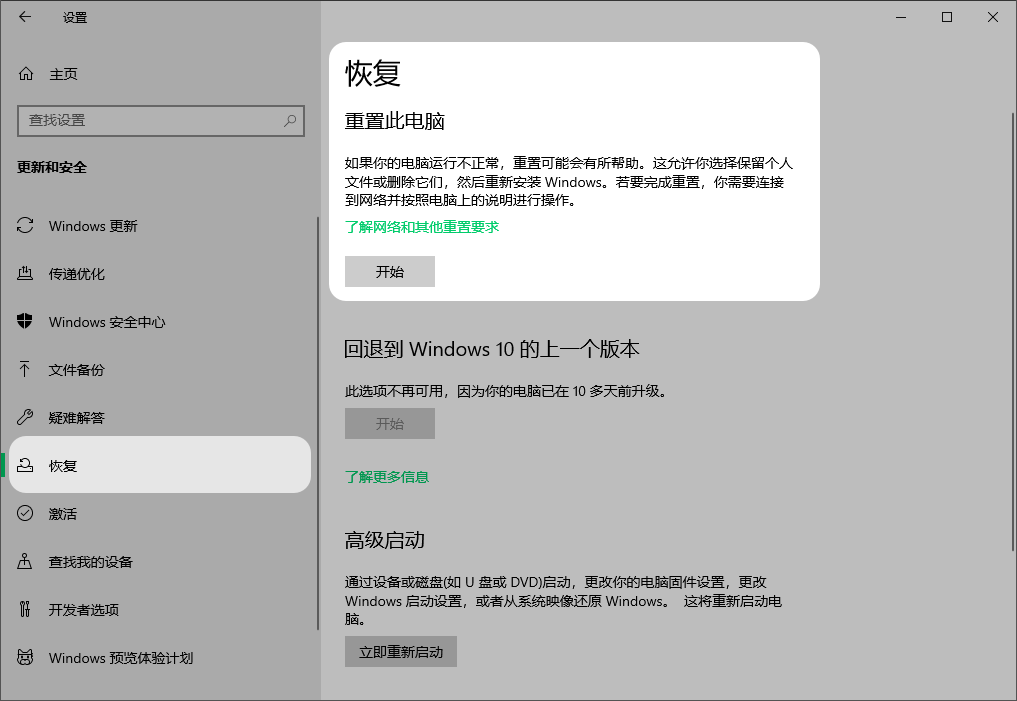Open 传递优化 settings page

tap(161, 274)
